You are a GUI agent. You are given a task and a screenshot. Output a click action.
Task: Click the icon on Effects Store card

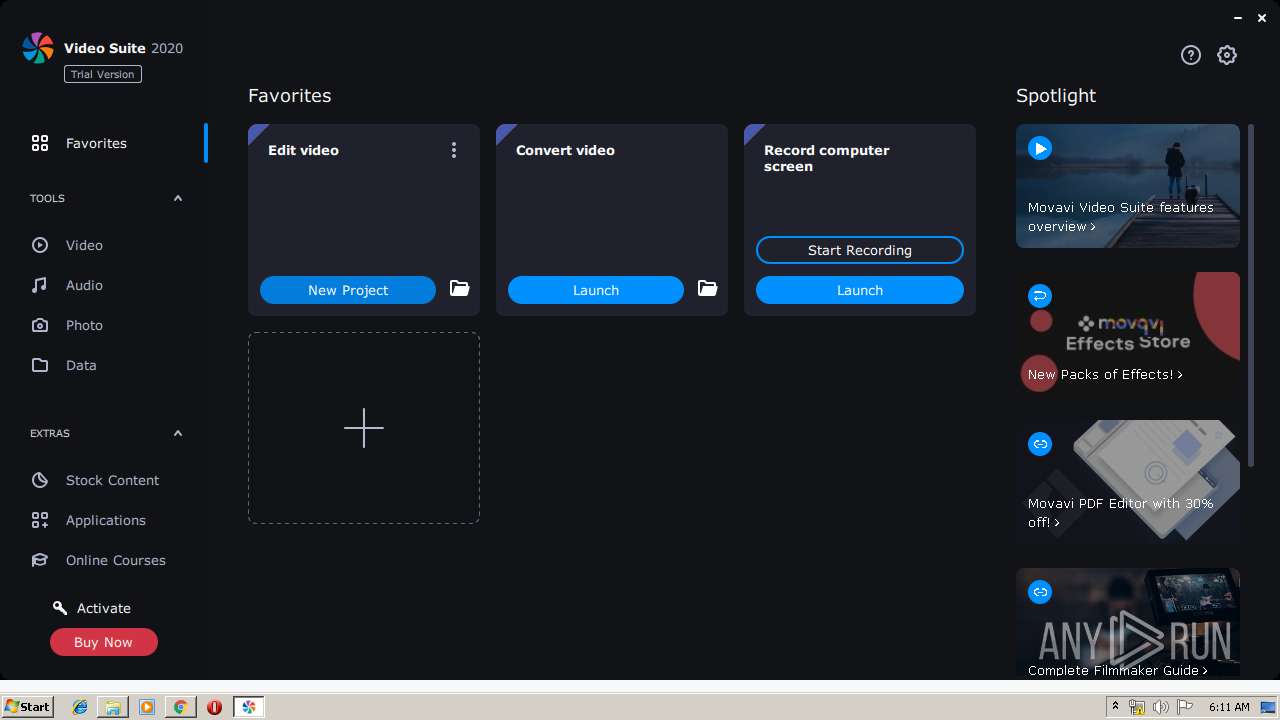pos(1040,296)
